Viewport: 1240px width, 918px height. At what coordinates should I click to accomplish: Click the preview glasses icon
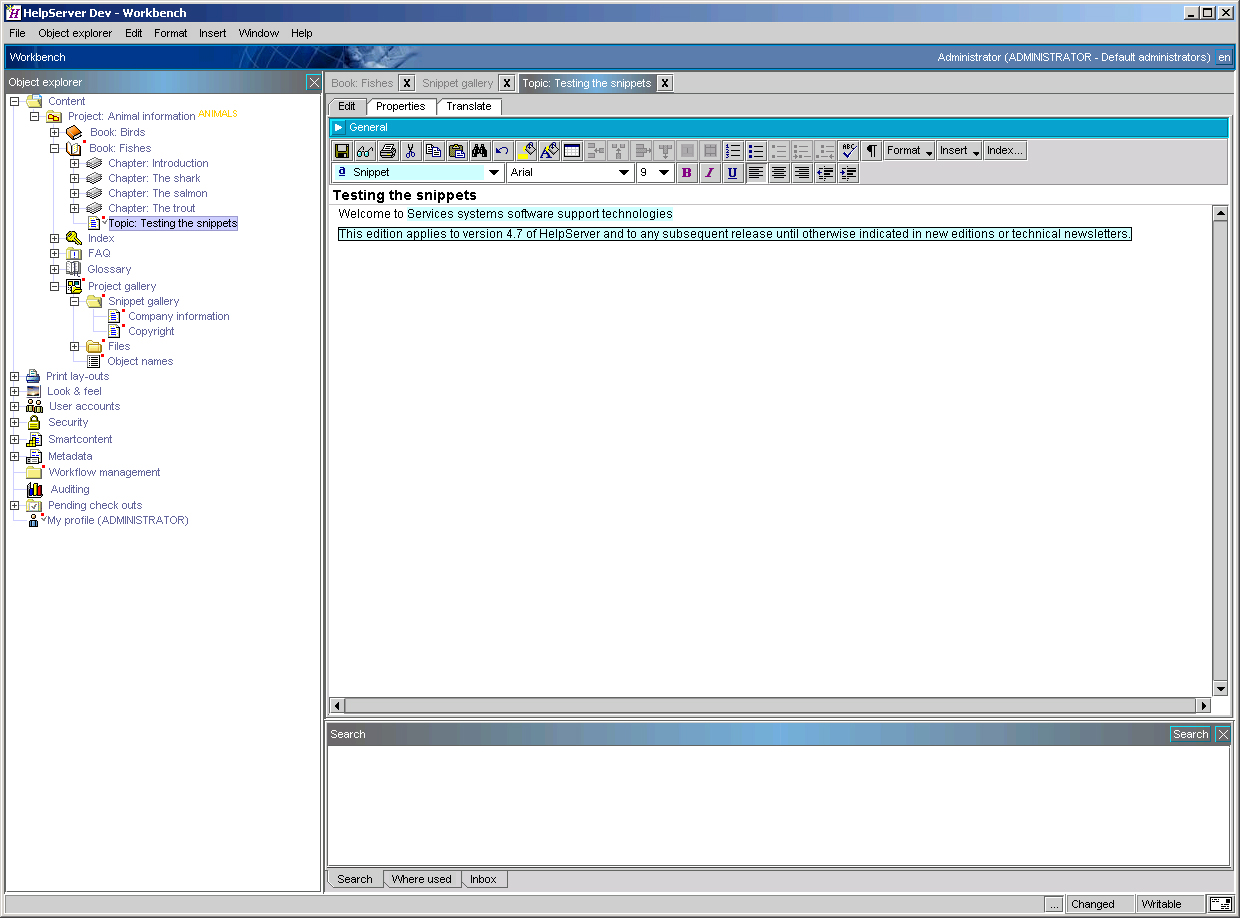tap(365, 151)
